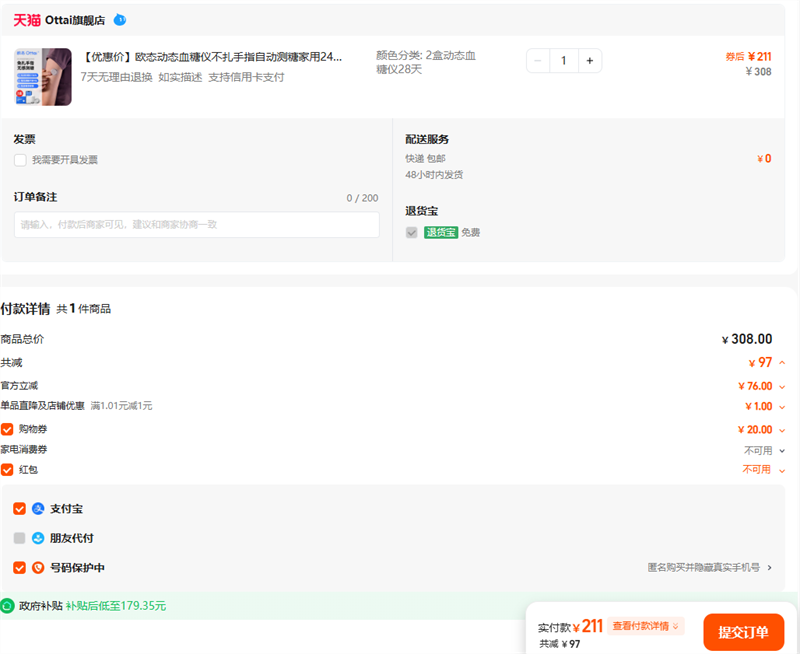
Task: Open 匿名购买并隐藏真实手机号 link
Action: click(x=710, y=568)
